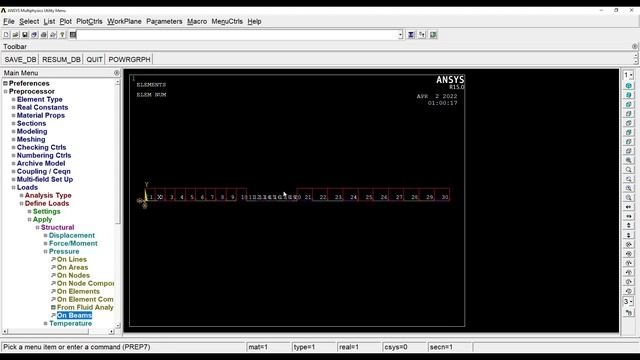This screenshot has width=640, height=360.
Task: Click the zoom in plus magnifier icon
Action: pyautogui.click(x=629, y=189)
